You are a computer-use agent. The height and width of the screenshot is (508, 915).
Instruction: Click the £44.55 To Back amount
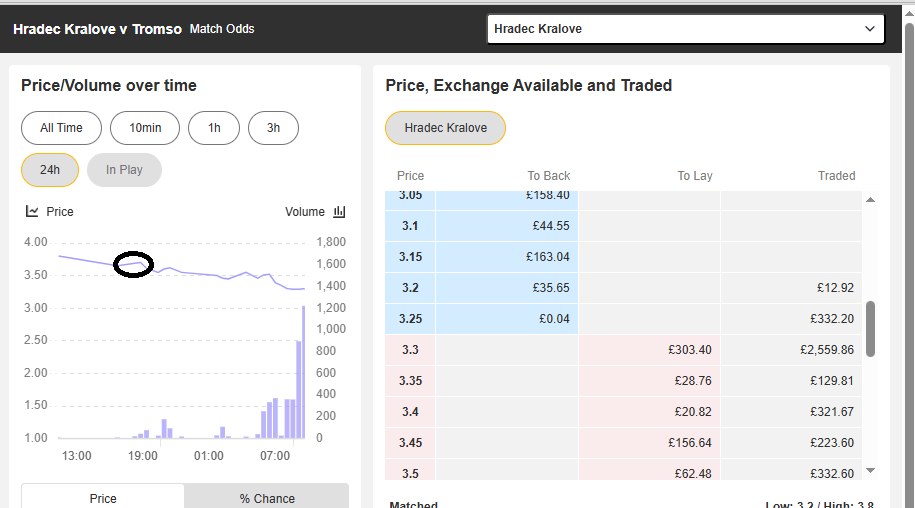[x=551, y=226]
